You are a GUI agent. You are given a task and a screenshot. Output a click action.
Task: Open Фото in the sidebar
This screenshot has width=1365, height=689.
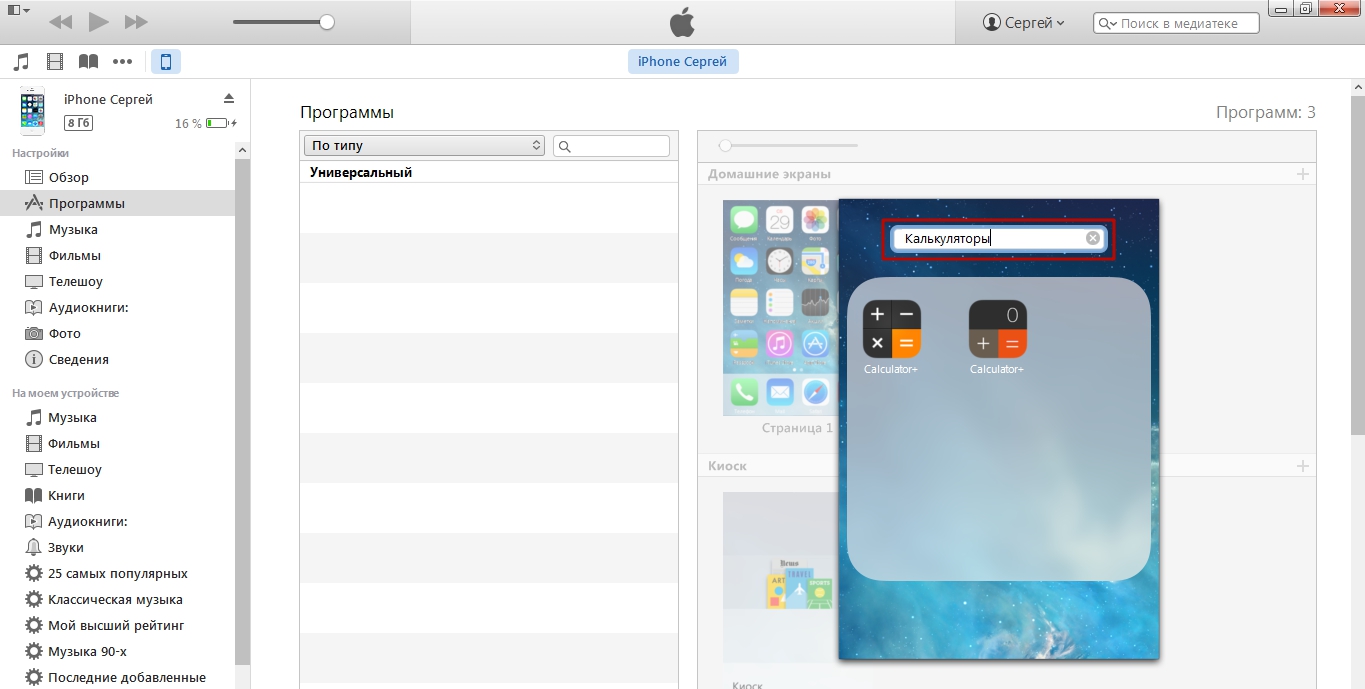(64, 333)
